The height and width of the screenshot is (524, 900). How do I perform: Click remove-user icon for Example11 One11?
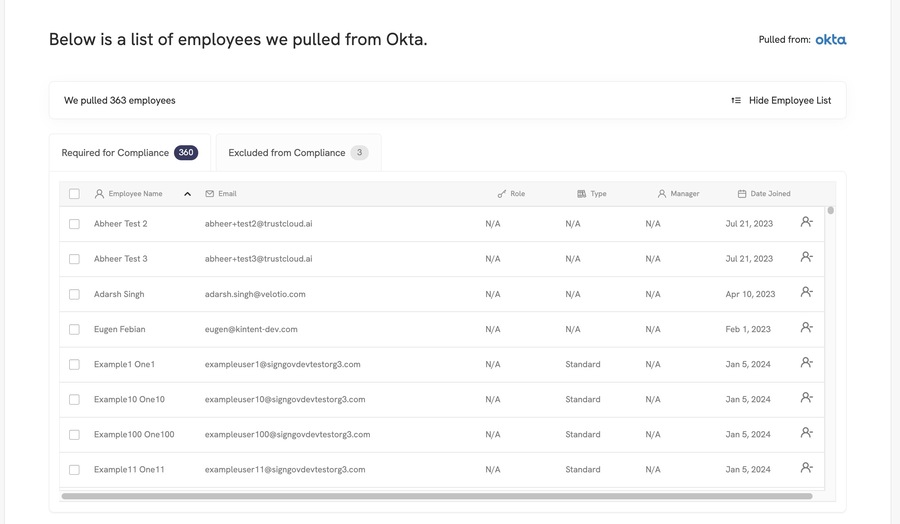[806, 467]
